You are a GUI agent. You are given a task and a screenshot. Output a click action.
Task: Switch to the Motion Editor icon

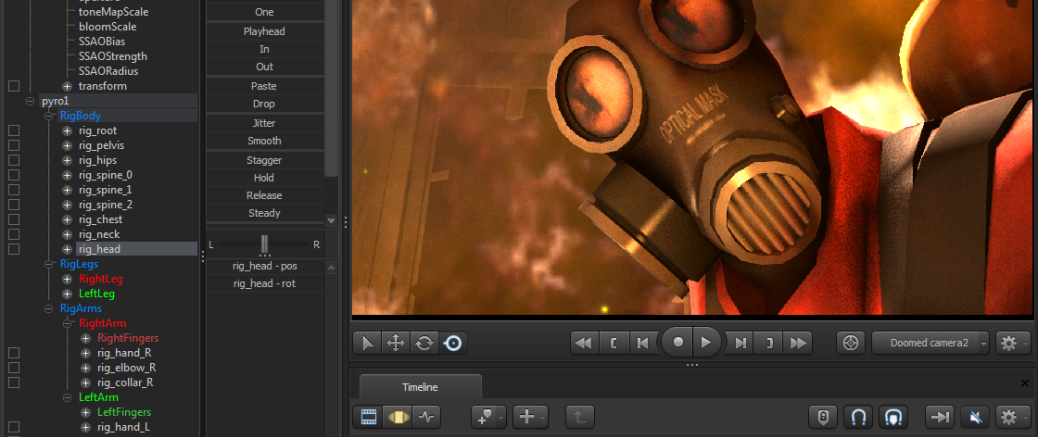pyautogui.click(x=397, y=417)
